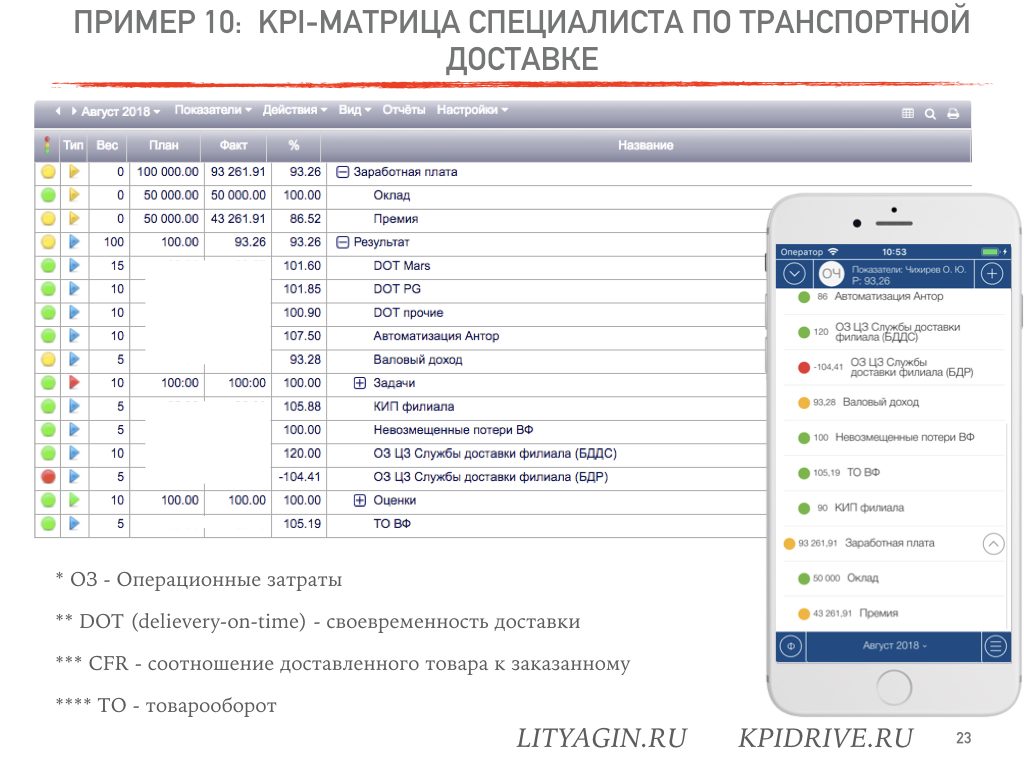Sort by the Тип column header
This screenshot has width=1024, height=768.
click(73, 145)
